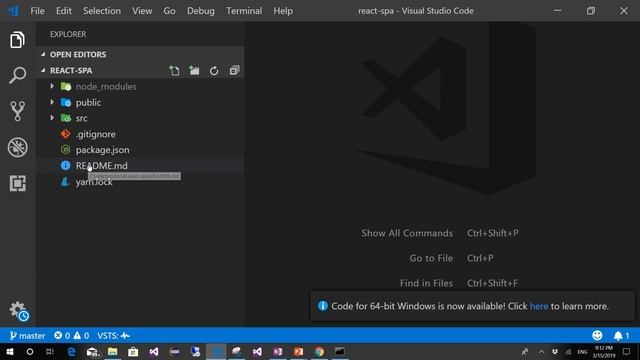640x360 pixels.
Task: Click the 'Go to File' text
Action: tap(431, 258)
